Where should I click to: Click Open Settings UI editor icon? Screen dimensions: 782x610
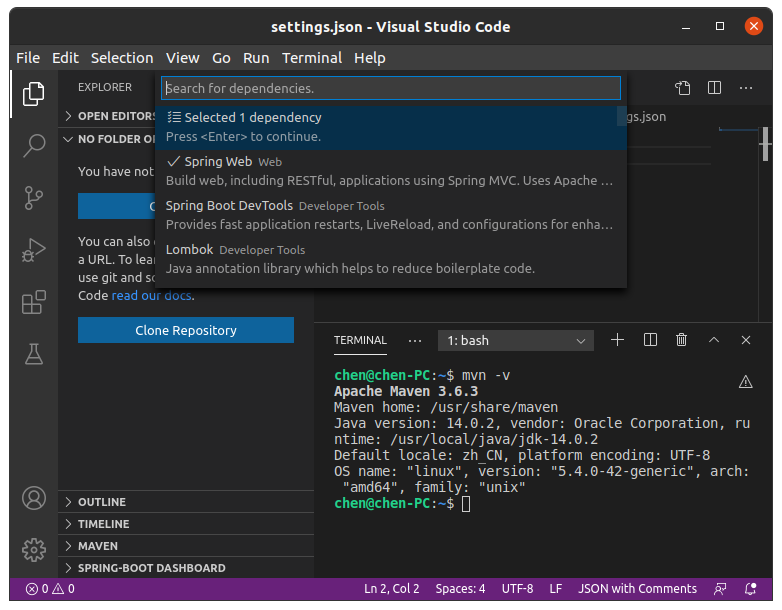point(683,88)
